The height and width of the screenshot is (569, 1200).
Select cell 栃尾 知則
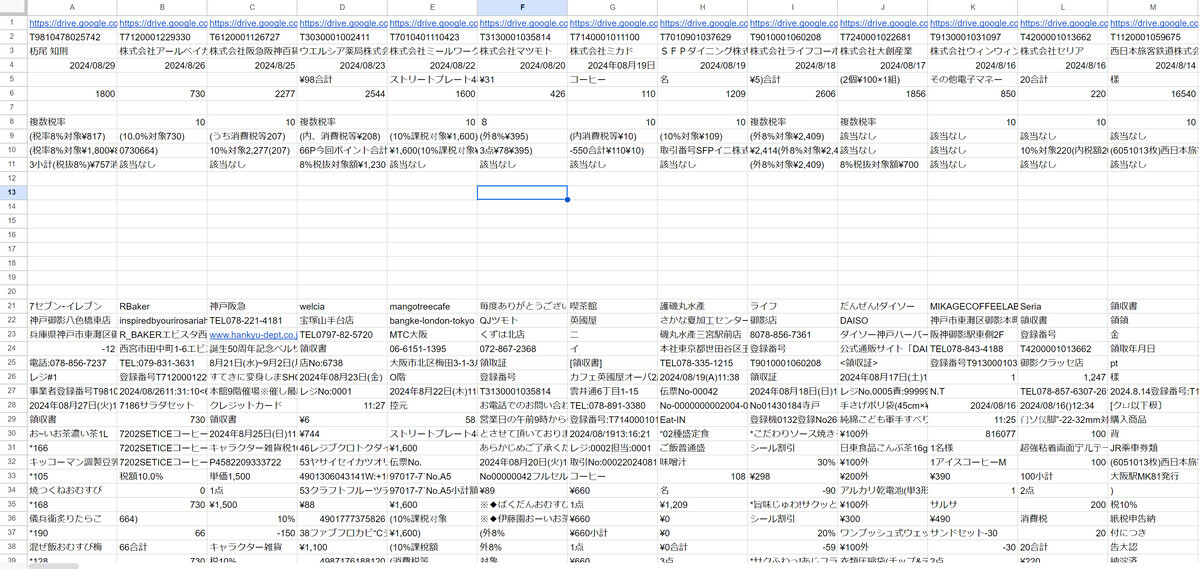(73, 50)
